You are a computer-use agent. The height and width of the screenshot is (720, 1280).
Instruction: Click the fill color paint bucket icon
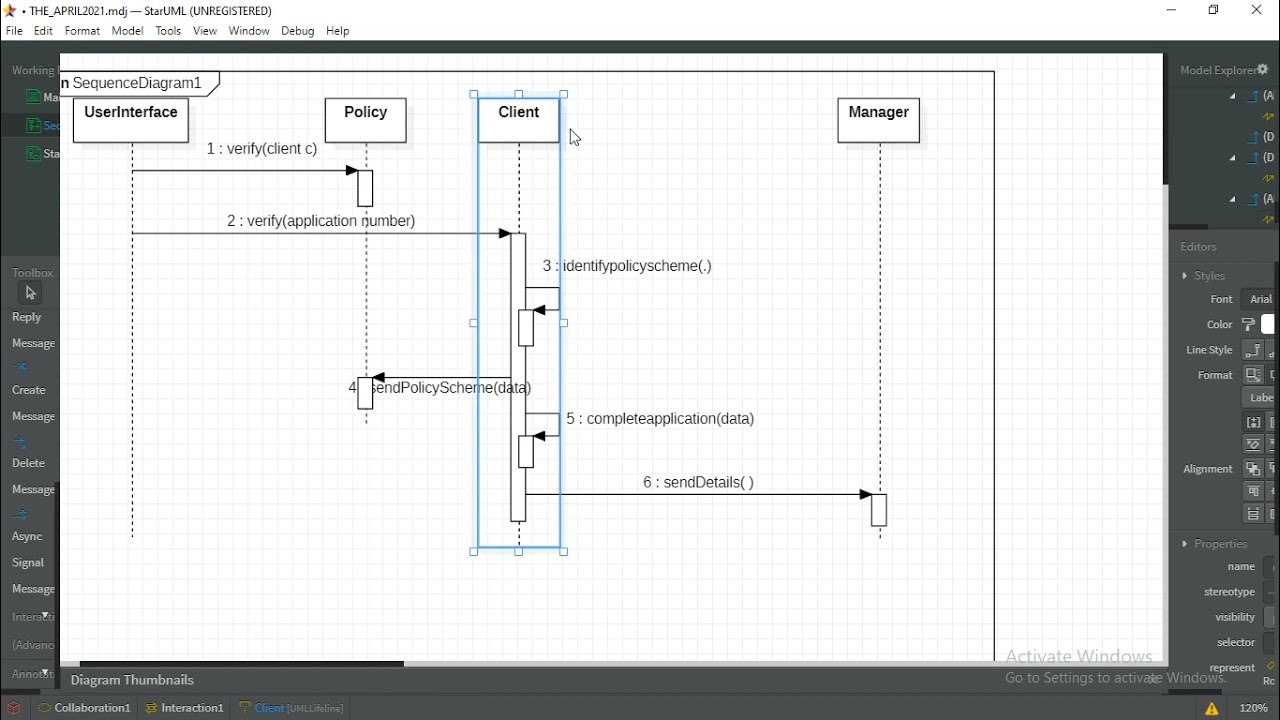(1249, 325)
